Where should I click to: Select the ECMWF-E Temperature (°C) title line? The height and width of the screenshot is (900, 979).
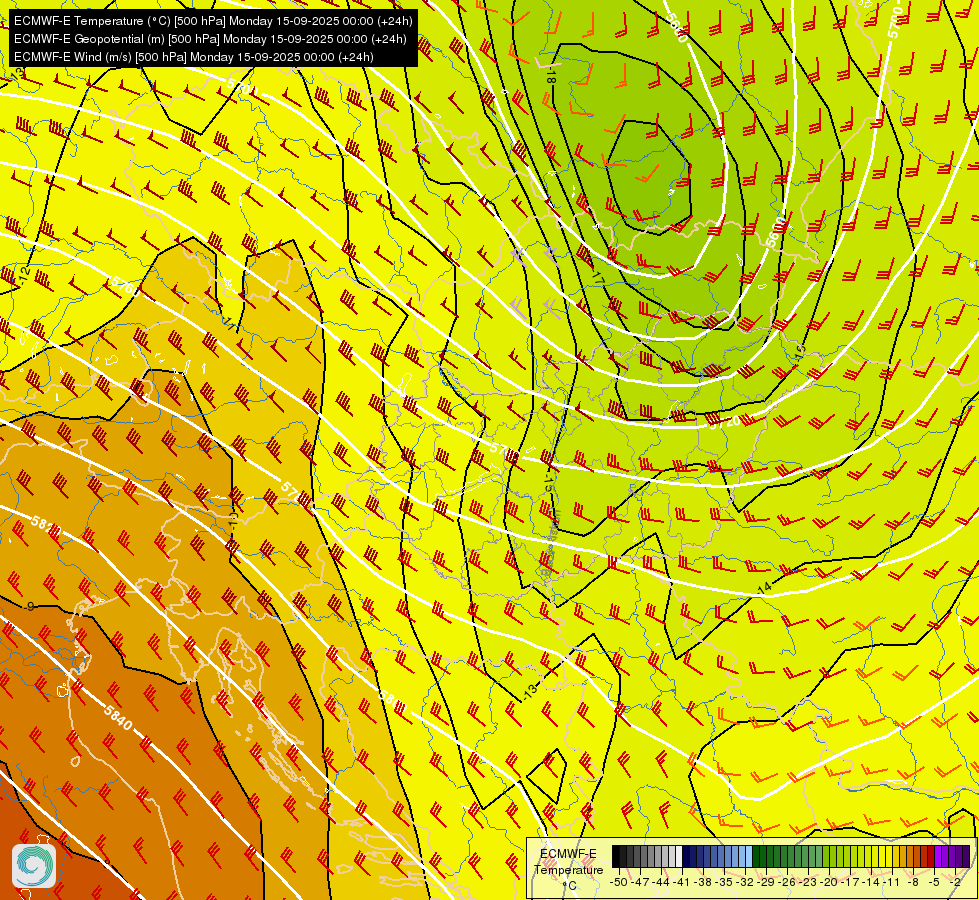pos(213,21)
